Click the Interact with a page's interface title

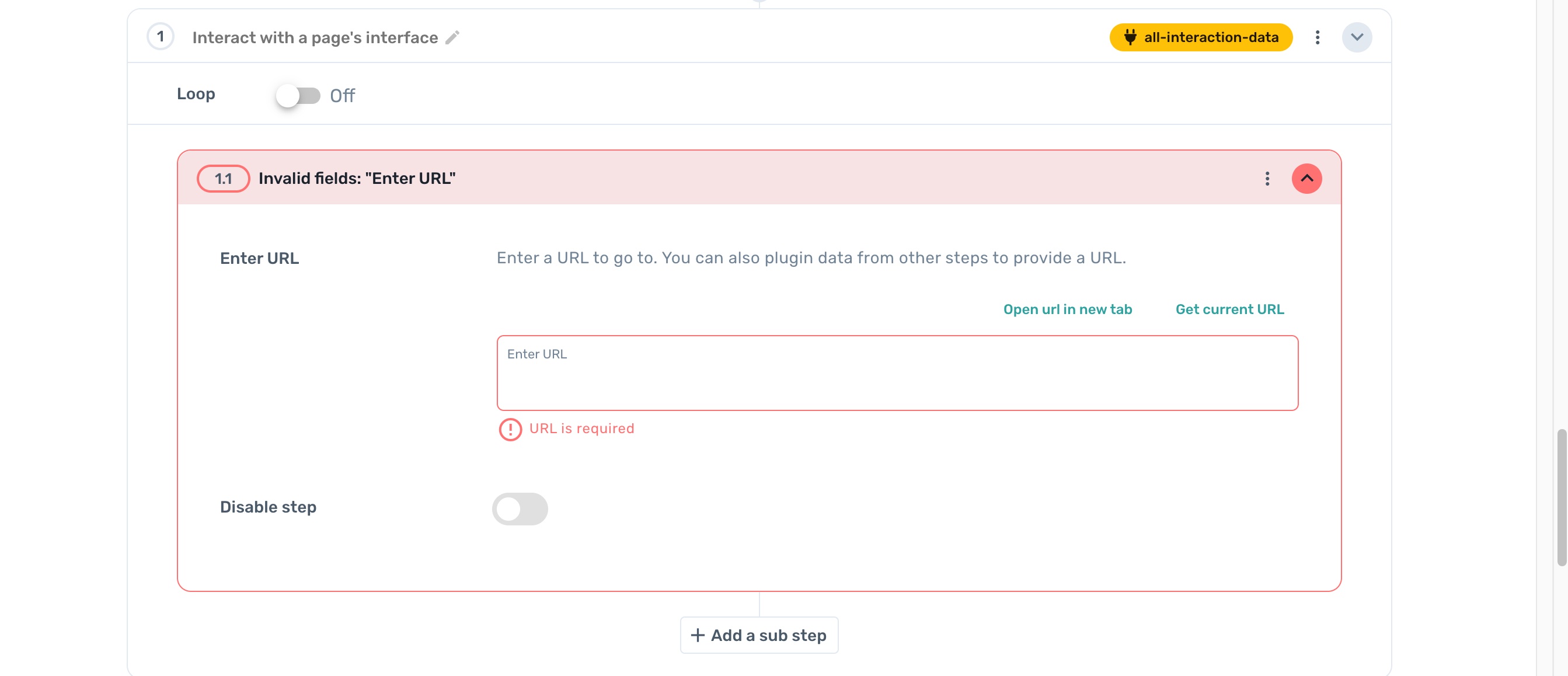coord(315,38)
